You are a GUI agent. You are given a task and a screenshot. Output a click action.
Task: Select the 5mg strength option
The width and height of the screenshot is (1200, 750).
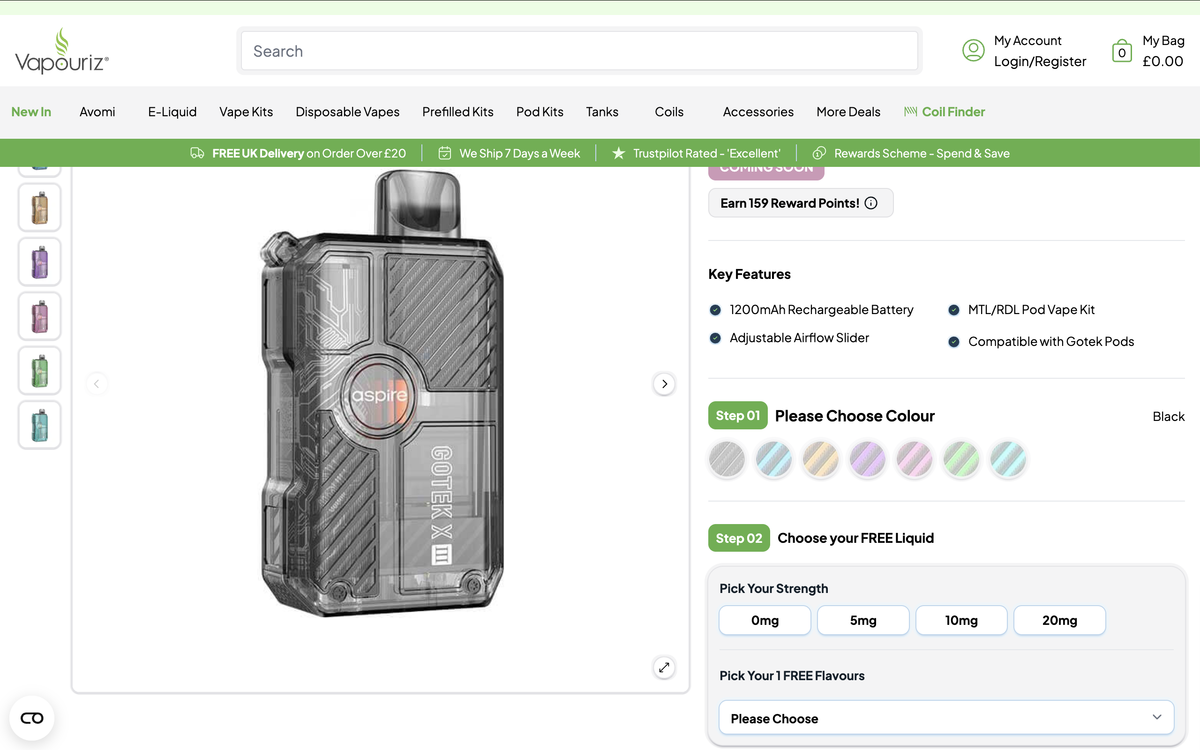(x=863, y=620)
